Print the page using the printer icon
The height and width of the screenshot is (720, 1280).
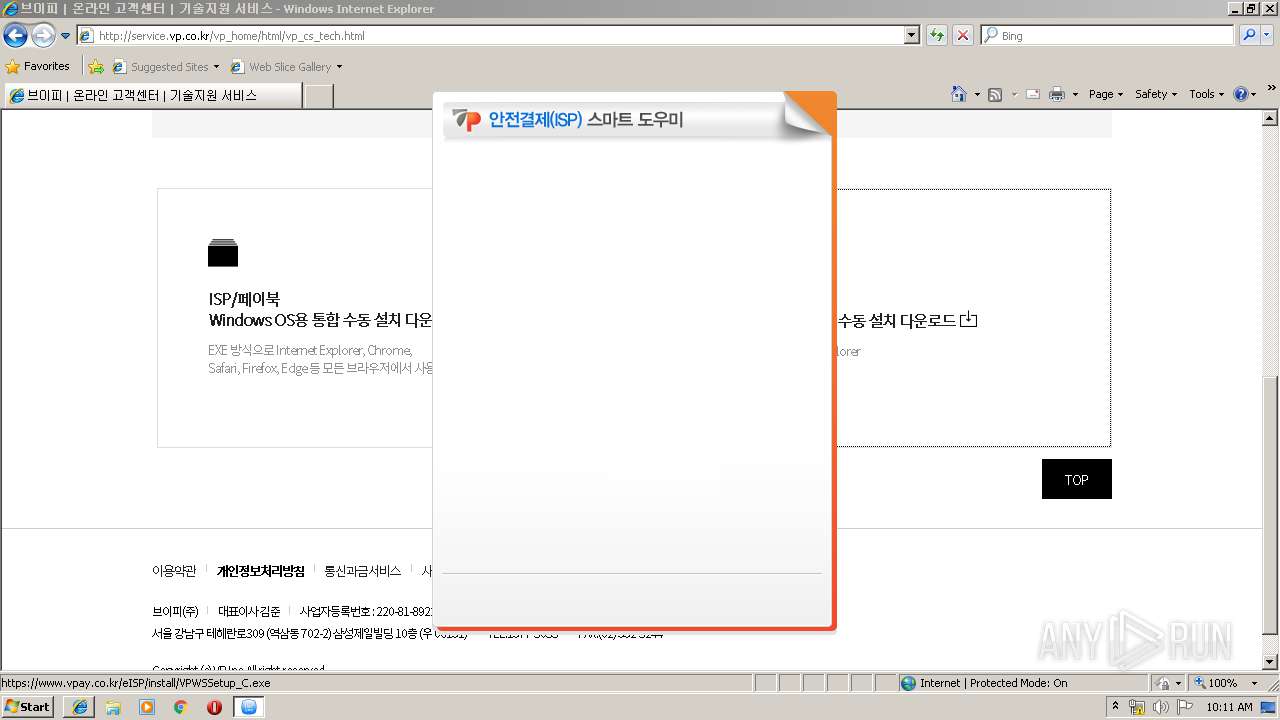pyautogui.click(x=1057, y=94)
